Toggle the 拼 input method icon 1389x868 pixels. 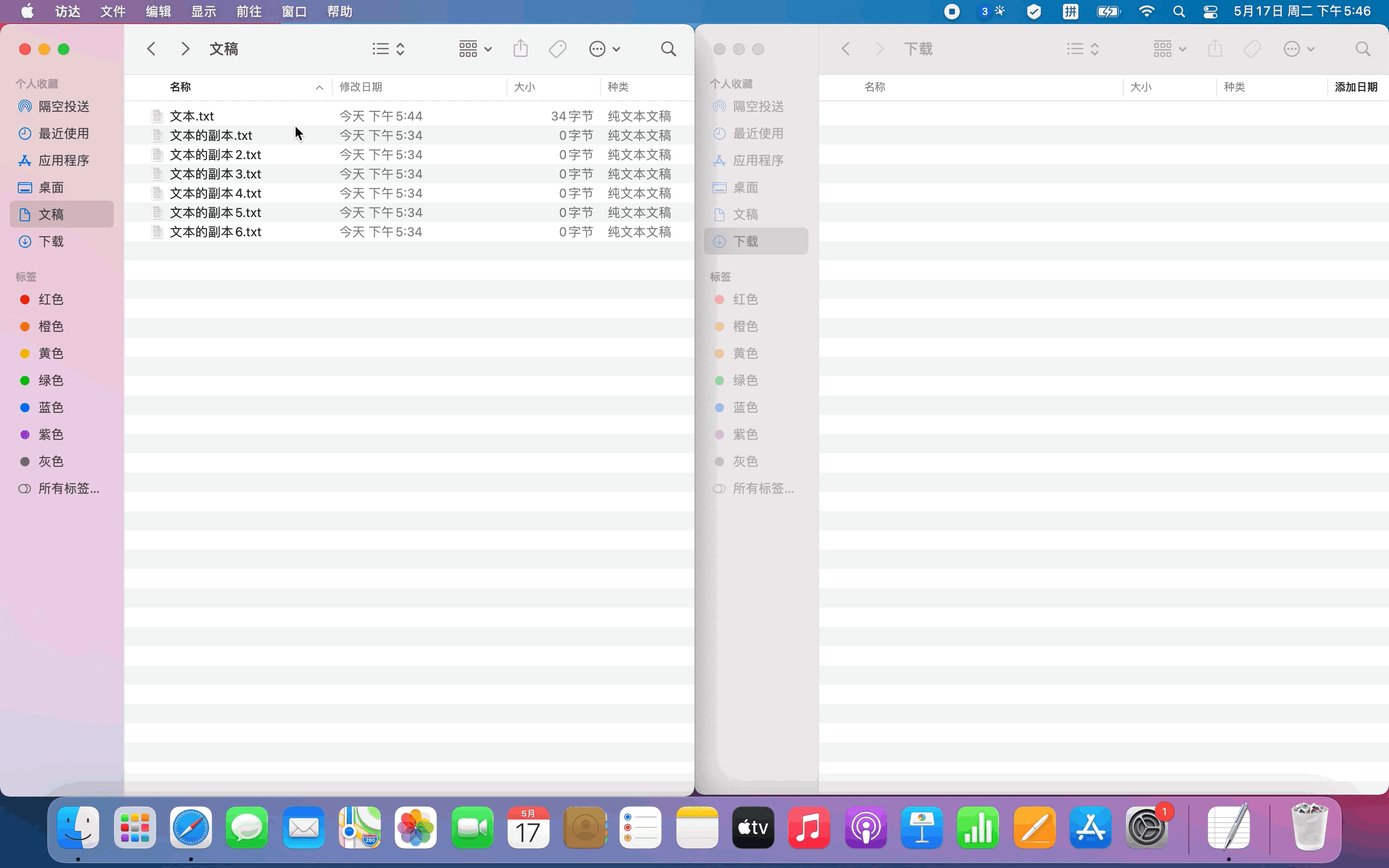(1071, 12)
